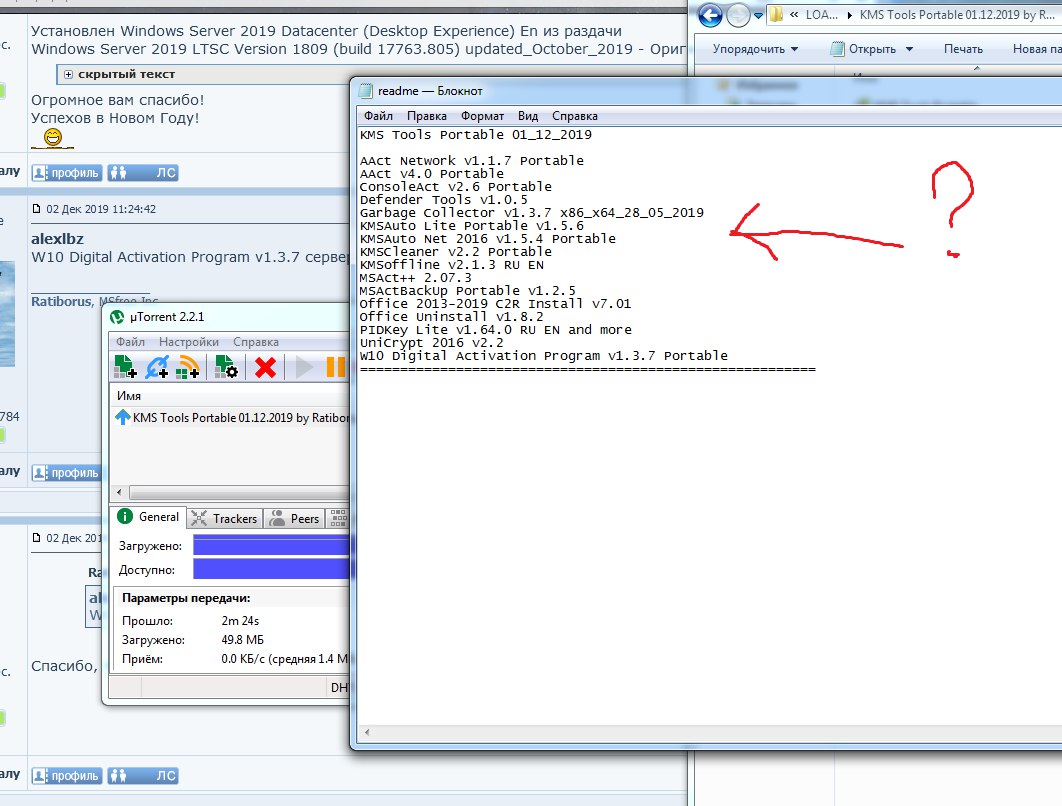This screenshot has height=806, width=1062.
Task: Click the laughing smiley emoji in the forum post
Action: click(x=53, y=137)
